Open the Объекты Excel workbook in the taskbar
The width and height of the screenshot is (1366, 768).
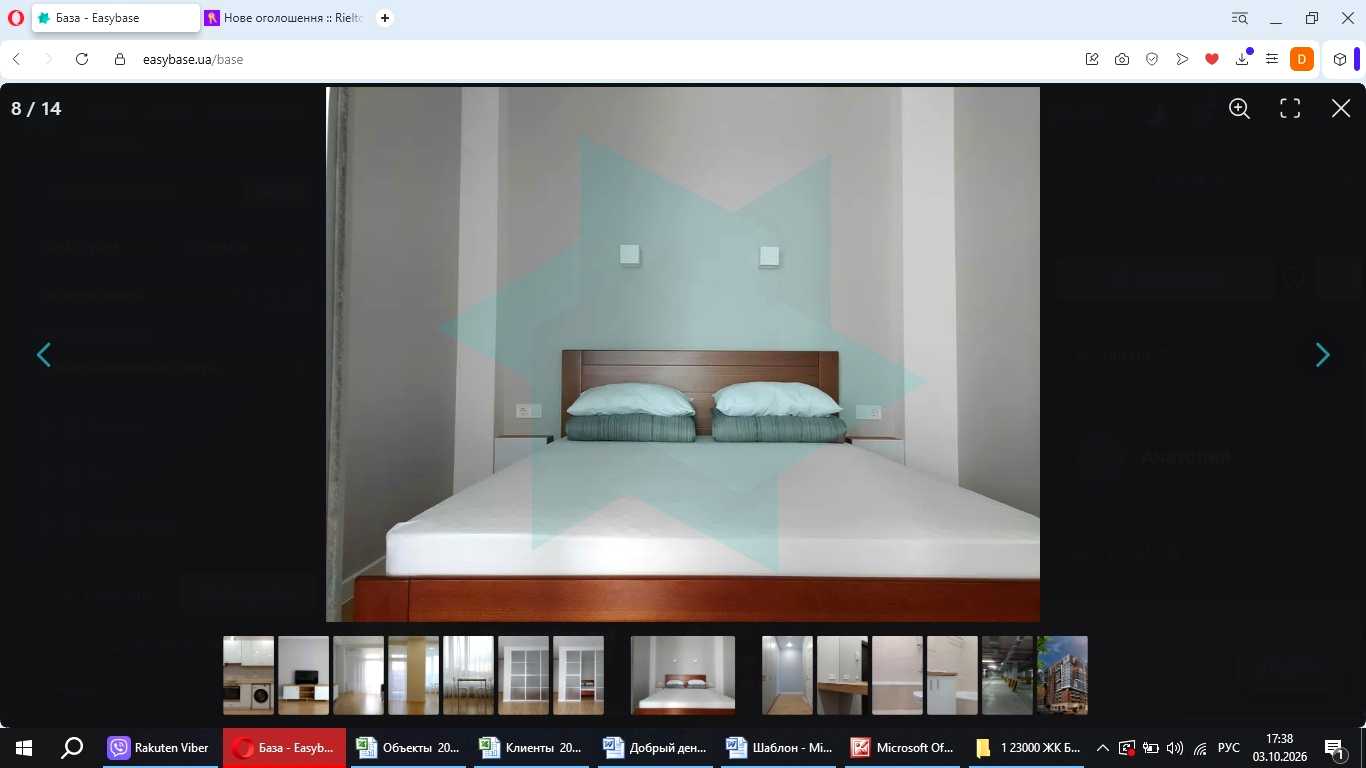click(407, 748)
